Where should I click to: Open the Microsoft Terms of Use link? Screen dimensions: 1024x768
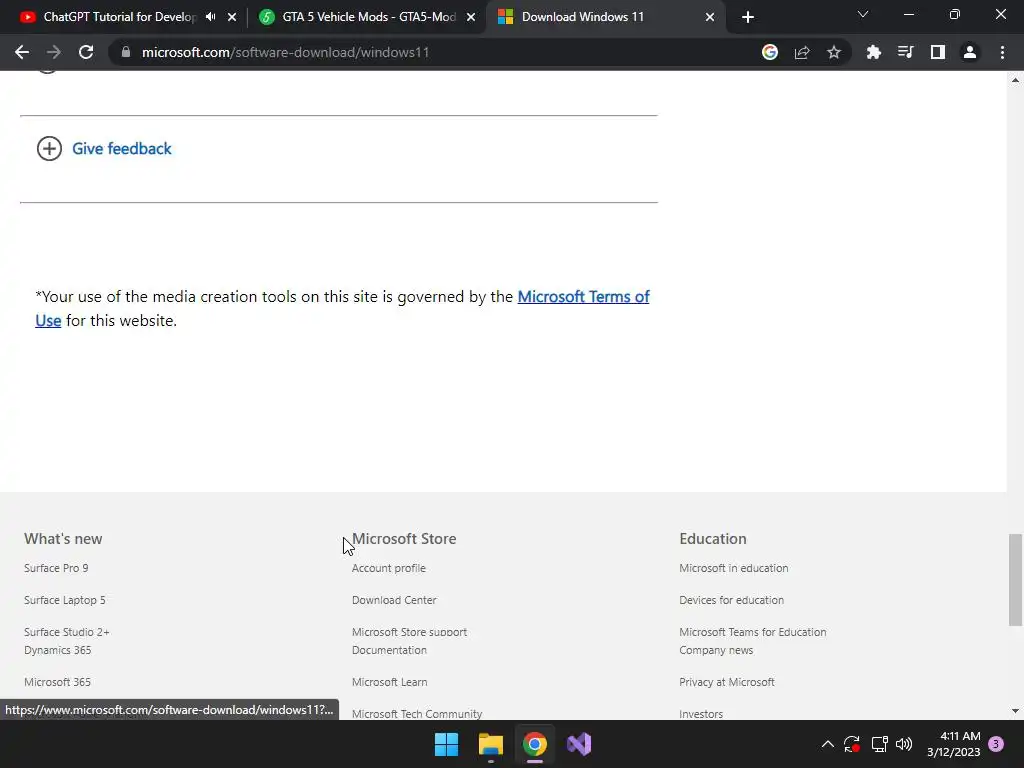tap(583, 296)
